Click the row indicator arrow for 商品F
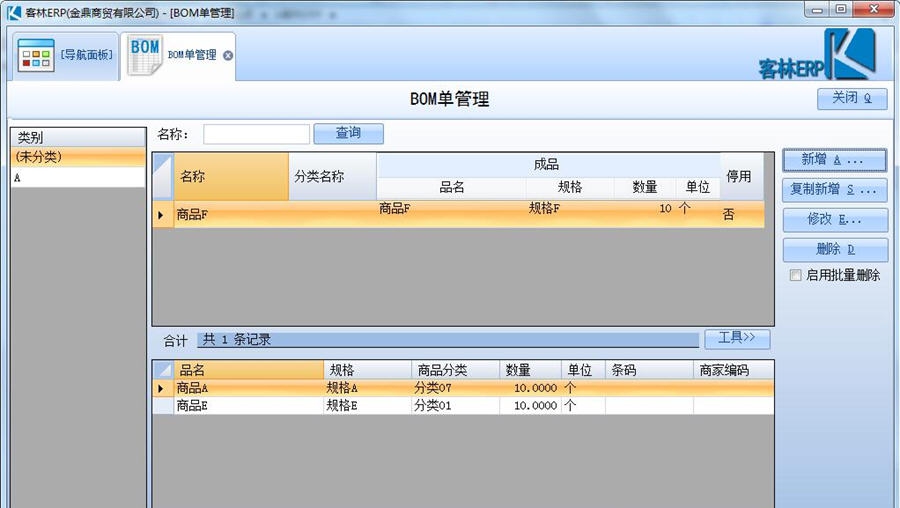This screenshot has height=508, width=900. (162, 215)
